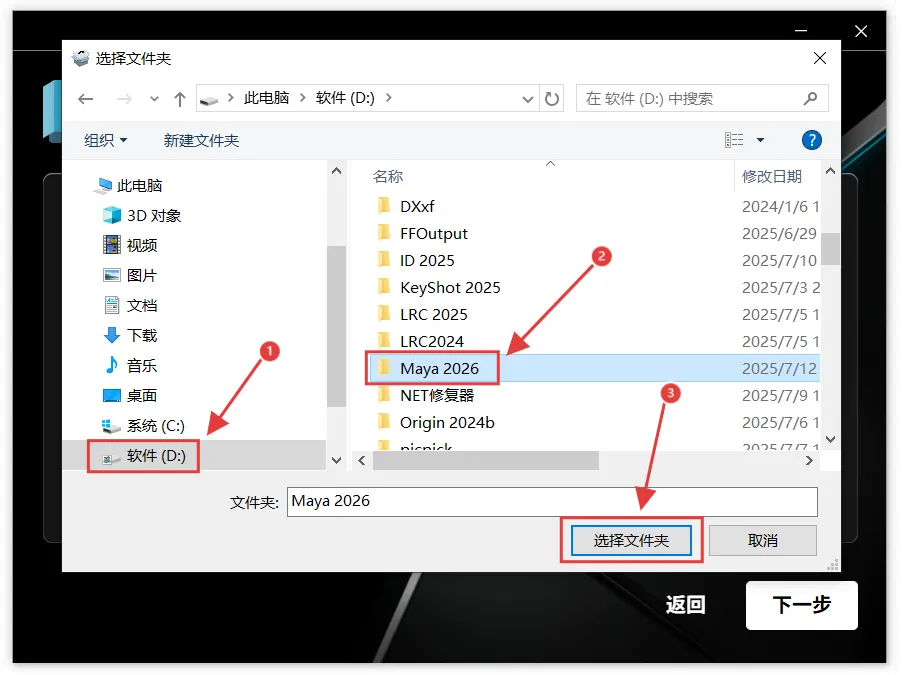Sort by 名称 column header
This screenshot has width=902, height=675.
(388, 176)
